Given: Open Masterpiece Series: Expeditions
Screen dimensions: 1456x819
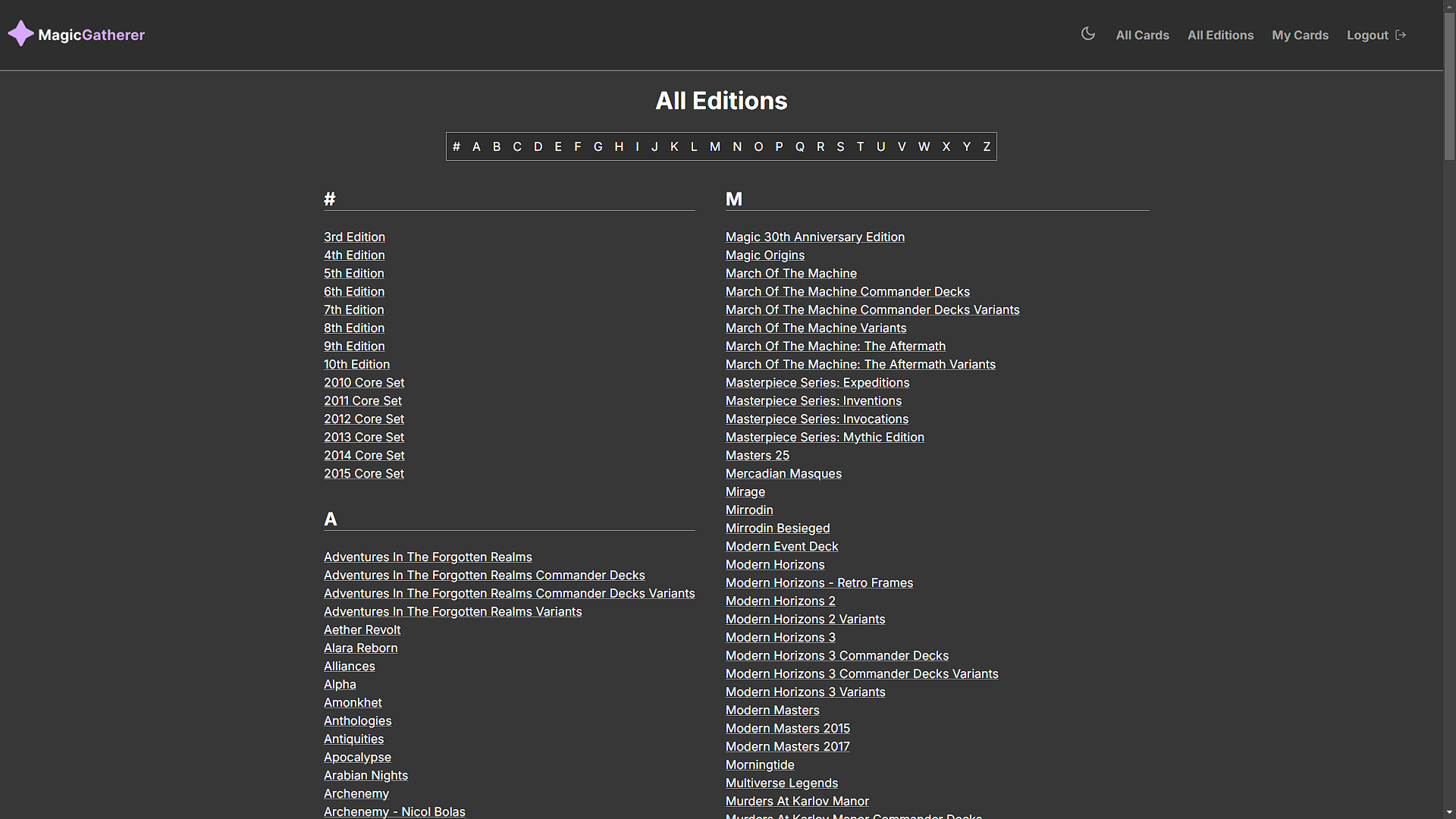Looking at the screenshot, I should tap(817, 383).
